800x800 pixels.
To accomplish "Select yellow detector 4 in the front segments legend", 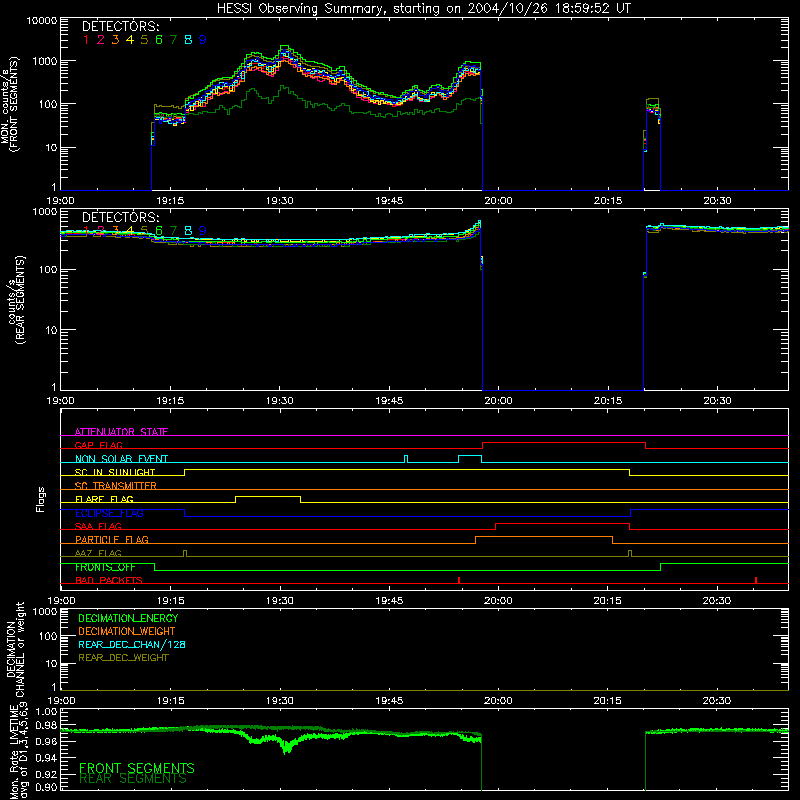I will coord(130,40).
